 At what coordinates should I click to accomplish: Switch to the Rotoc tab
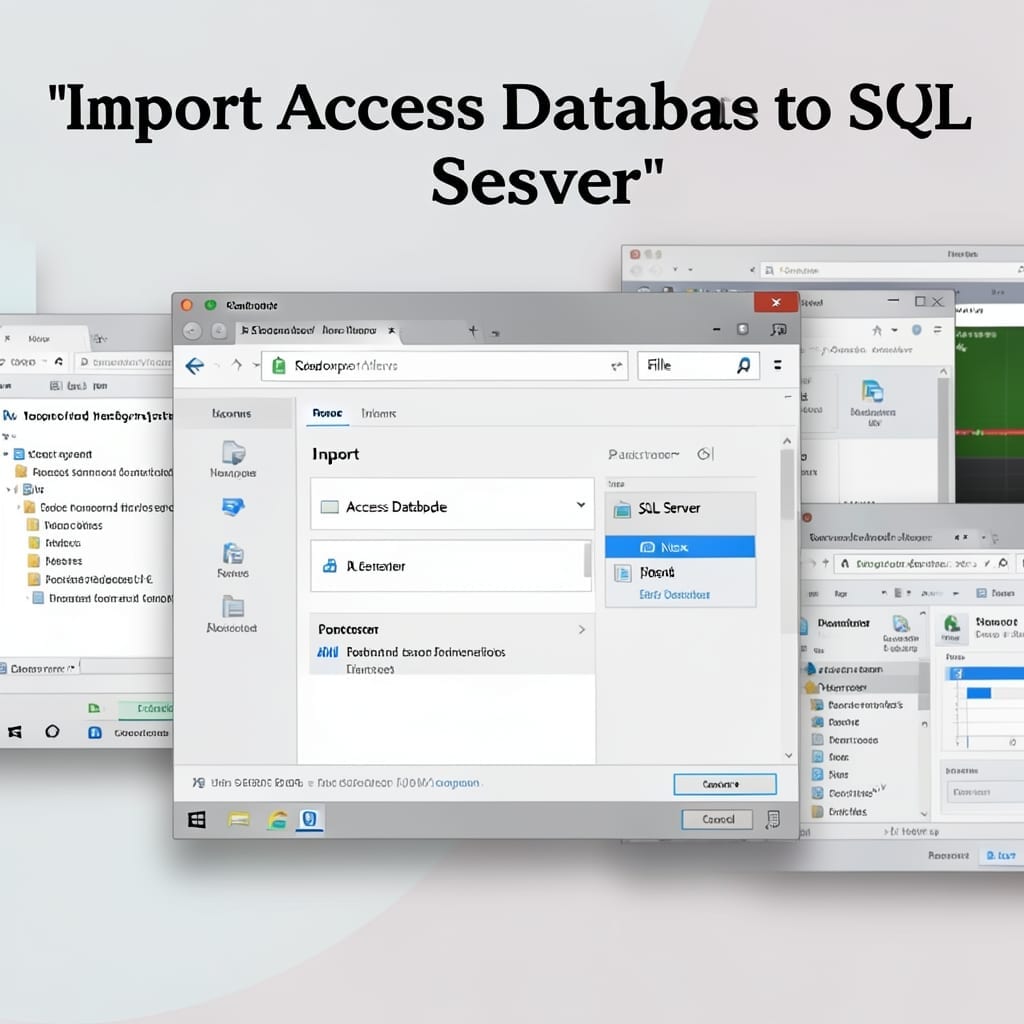pos(327,413)
